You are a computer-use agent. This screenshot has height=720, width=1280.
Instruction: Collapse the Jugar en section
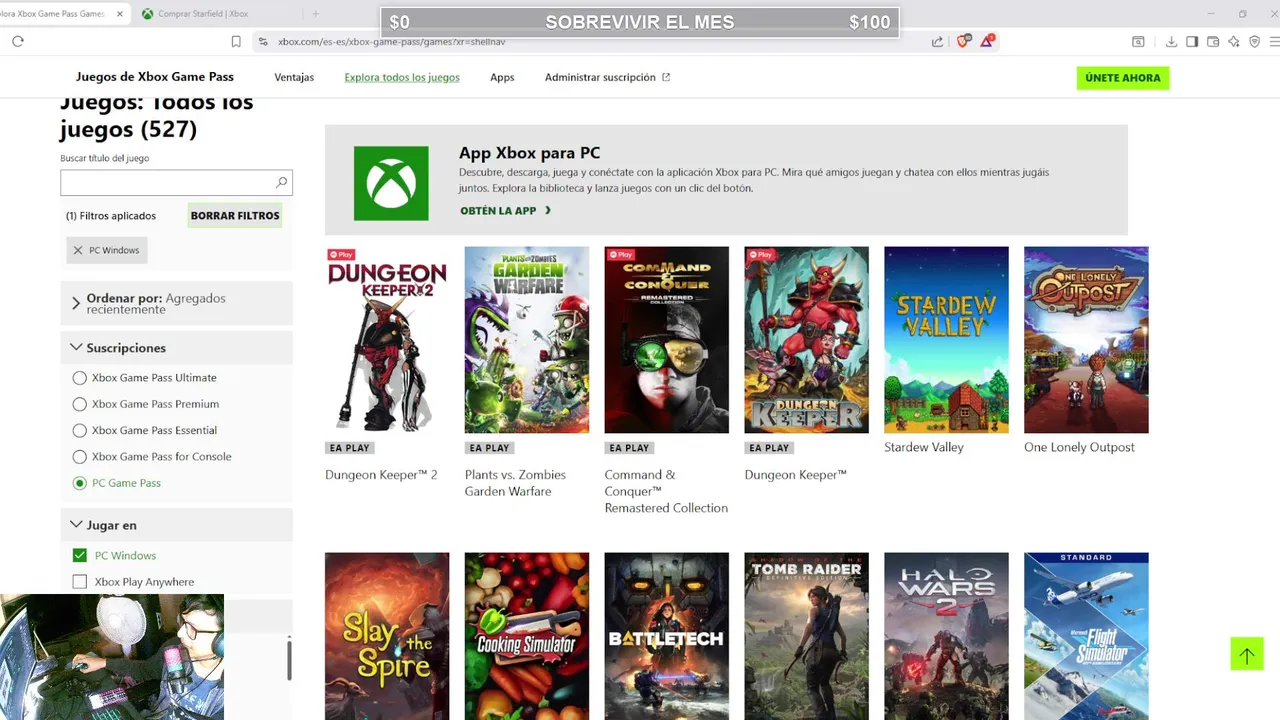pyautogui.click(x=176, y=525)
